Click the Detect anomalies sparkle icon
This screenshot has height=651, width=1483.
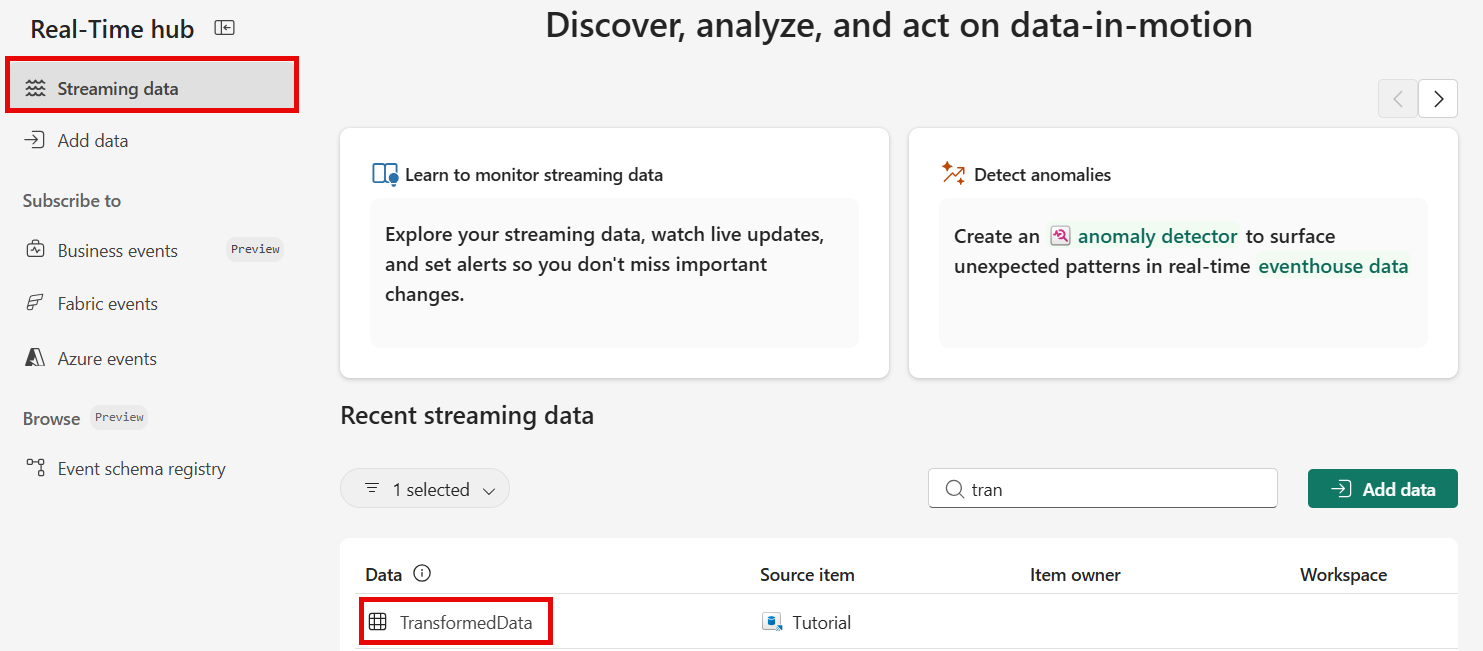click(953, 174)
